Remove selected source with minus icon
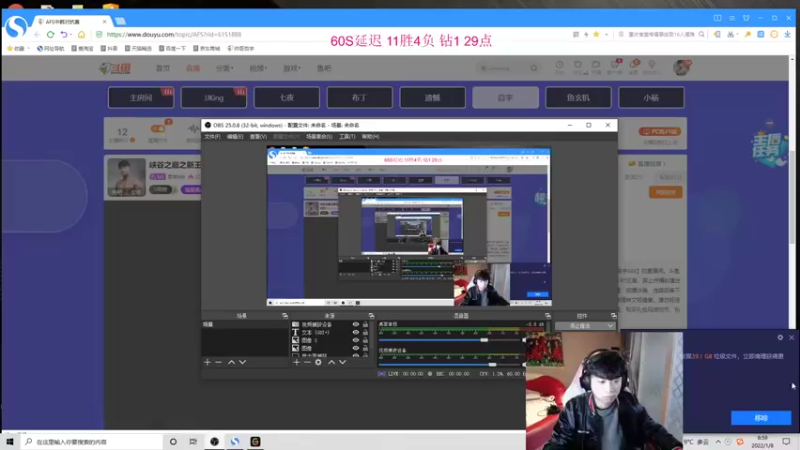 [307, 362]
